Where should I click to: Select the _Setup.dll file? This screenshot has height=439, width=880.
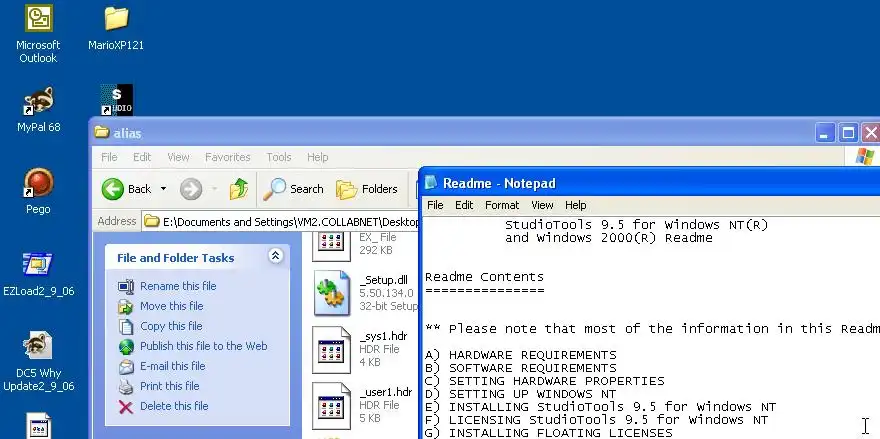coord(365,293)
